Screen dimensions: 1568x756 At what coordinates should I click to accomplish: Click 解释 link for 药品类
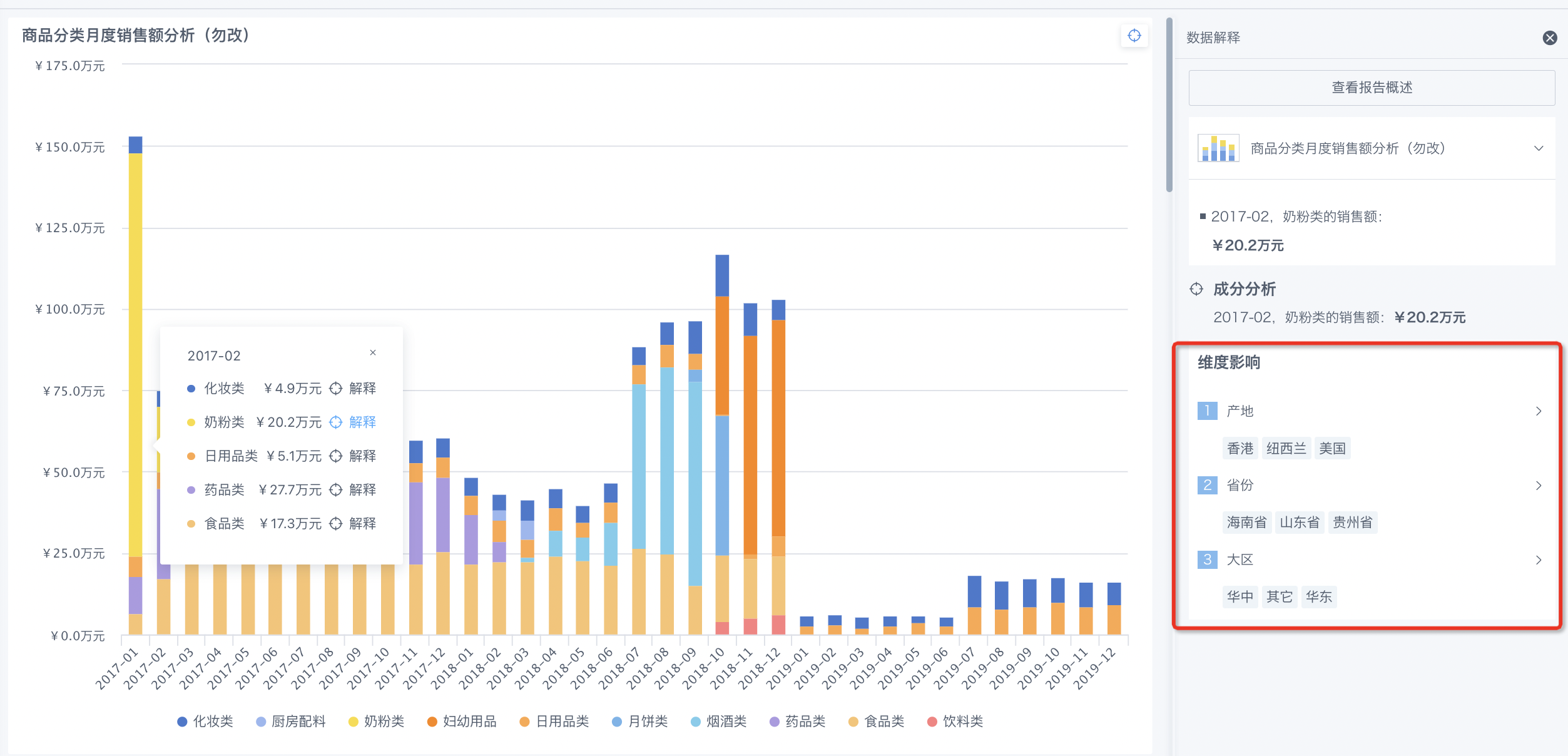(x=362, y=490)
